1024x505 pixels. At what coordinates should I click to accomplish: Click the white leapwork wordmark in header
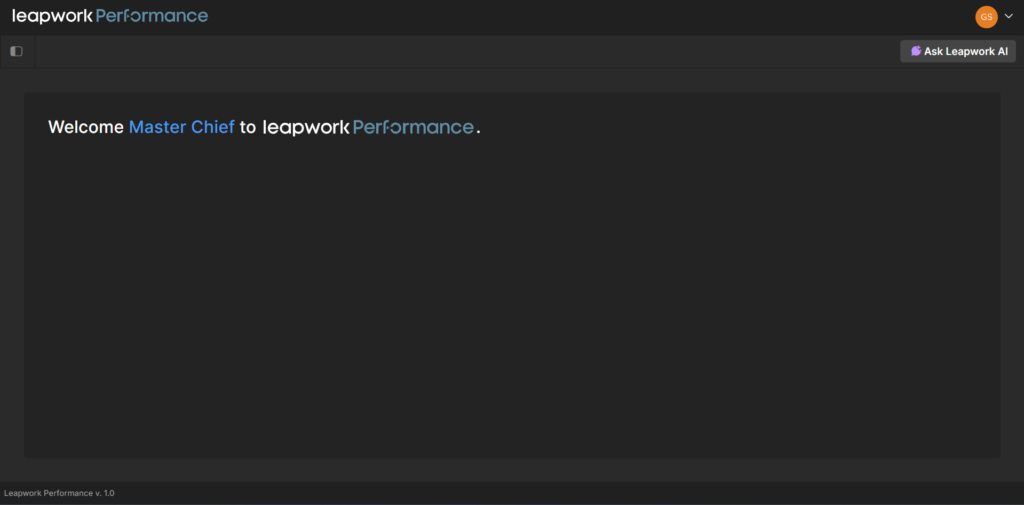coord(52,16)
